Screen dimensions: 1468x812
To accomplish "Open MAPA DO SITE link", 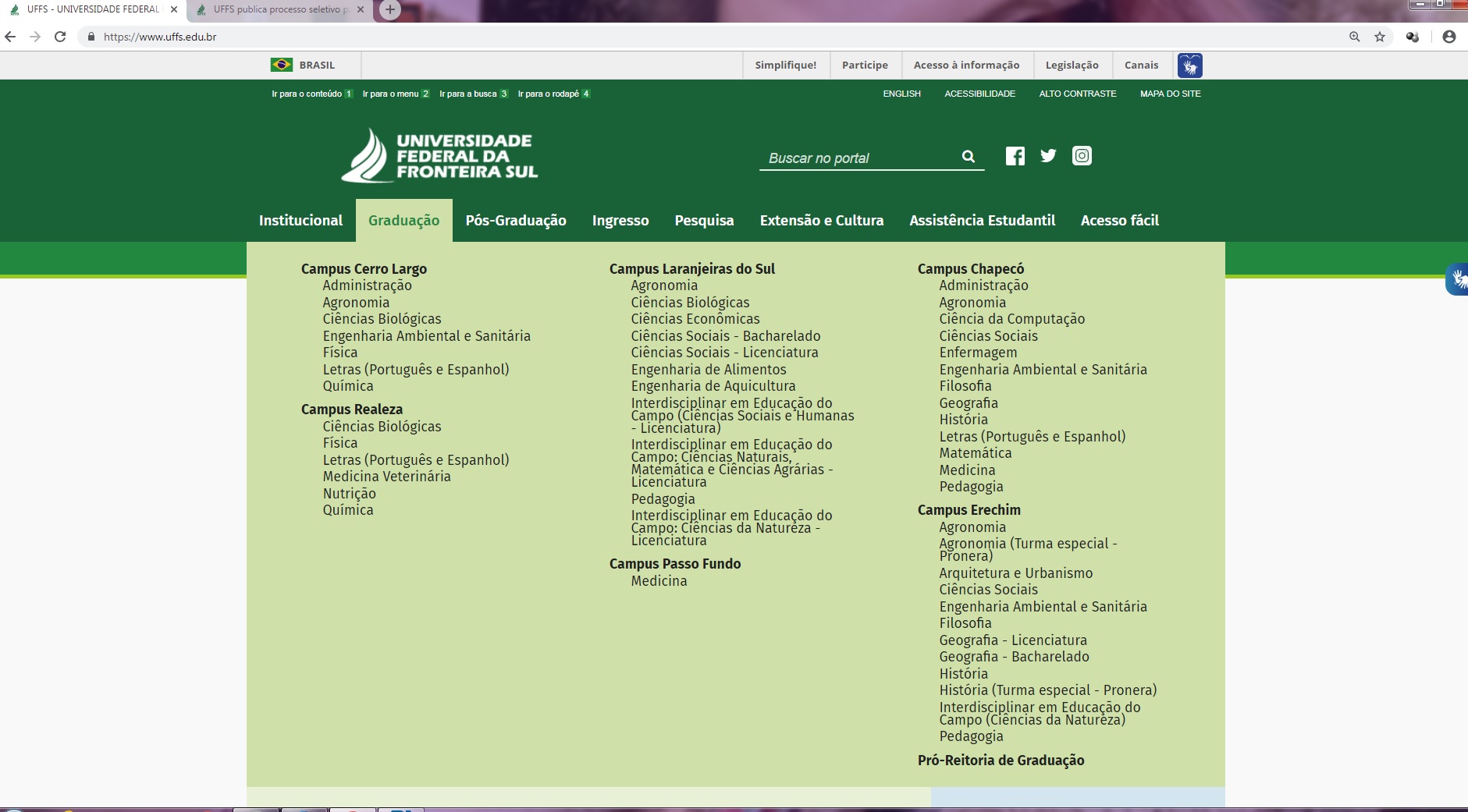I will click(1170, 94).
